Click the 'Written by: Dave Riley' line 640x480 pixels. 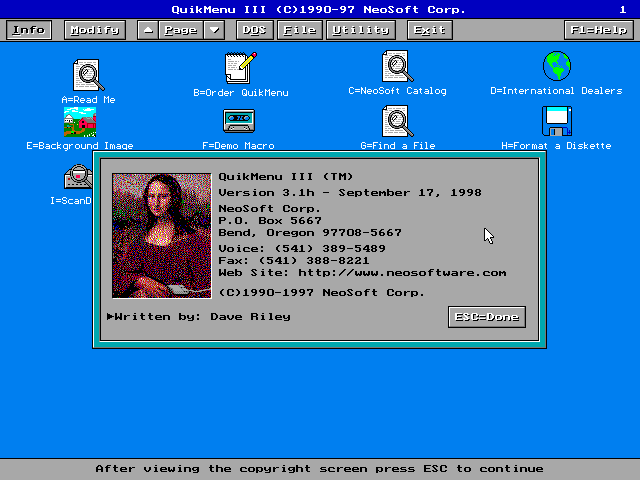tap(199, 317)
